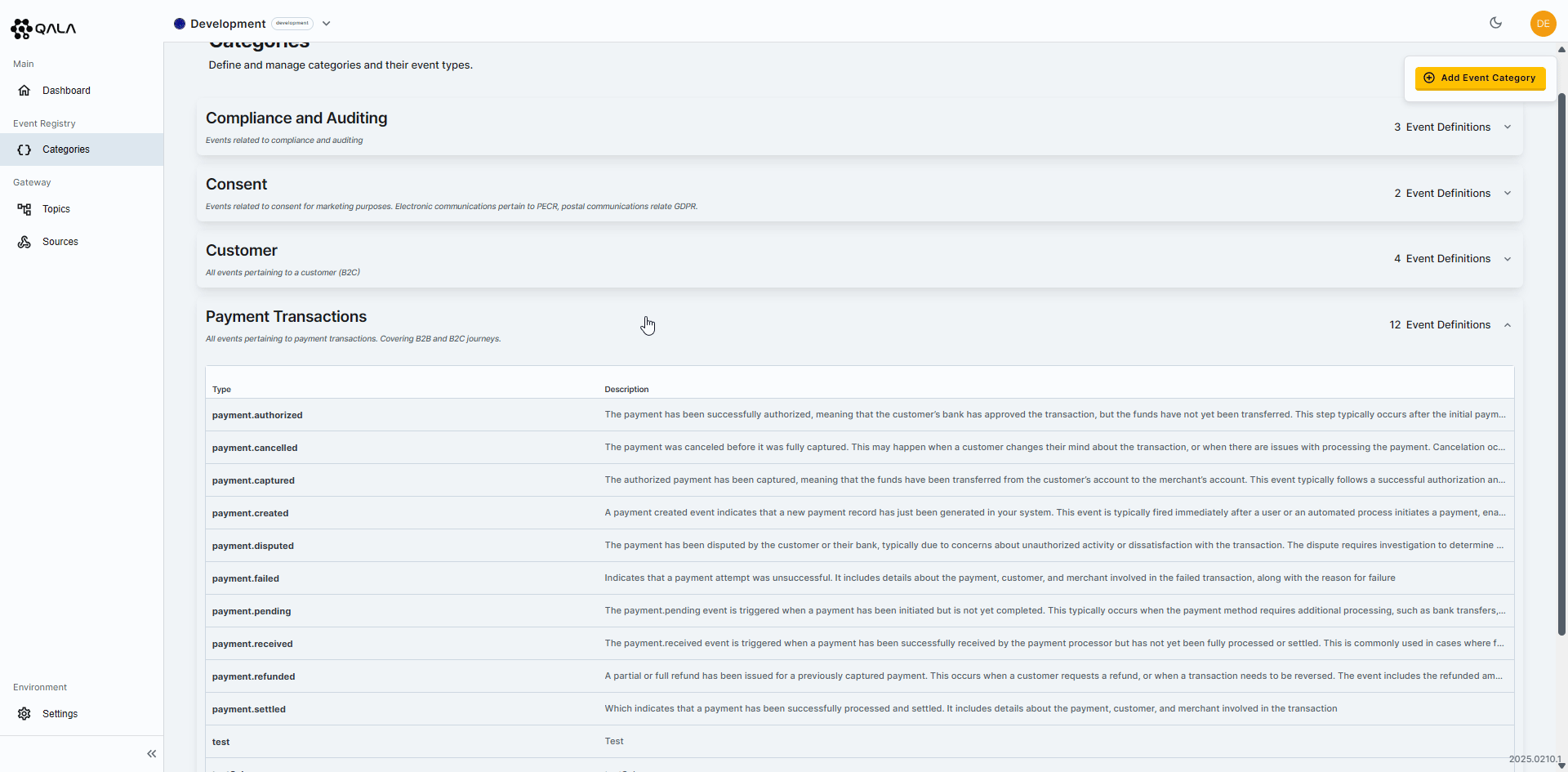Viewport: 1568px width, 772px height.
Task: Click the Consent category heading
Action: tap(236, 185)
